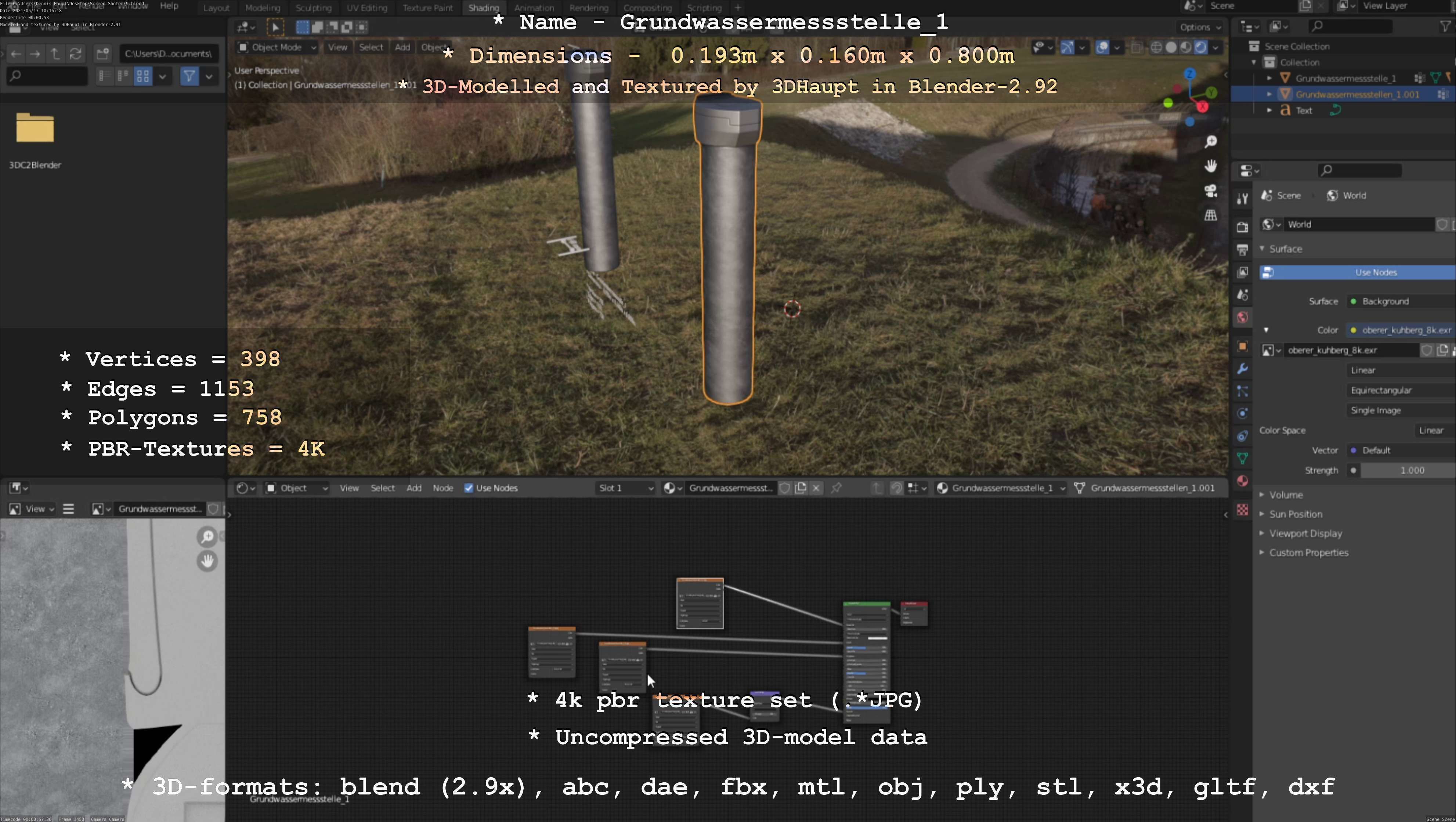Click the file browser refresh icon
The image size is (1456, 822).
75,54
